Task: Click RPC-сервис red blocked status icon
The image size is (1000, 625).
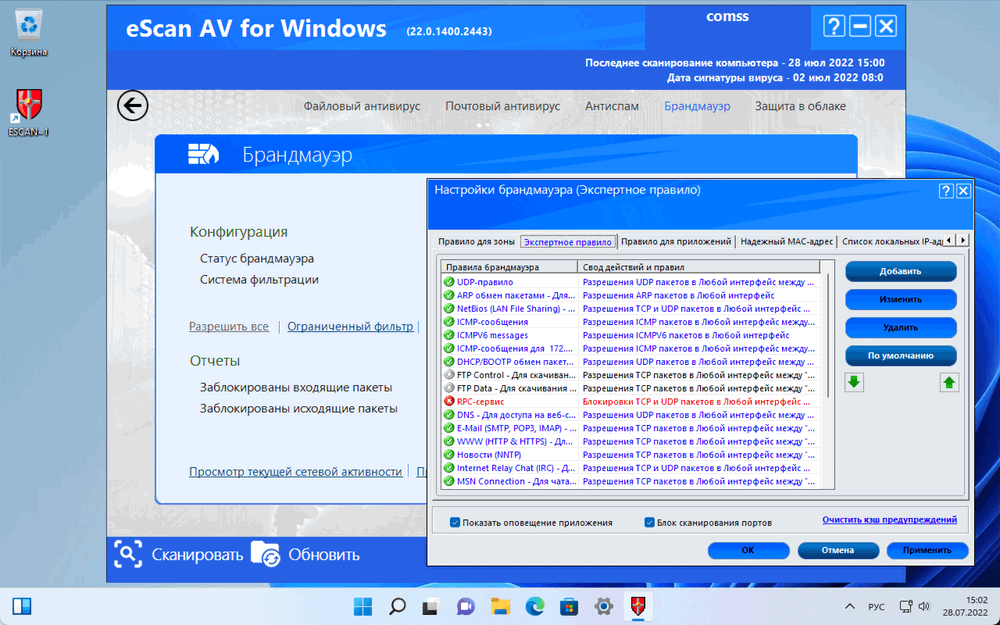Action: pyautogui.click(x=449, y=402)
